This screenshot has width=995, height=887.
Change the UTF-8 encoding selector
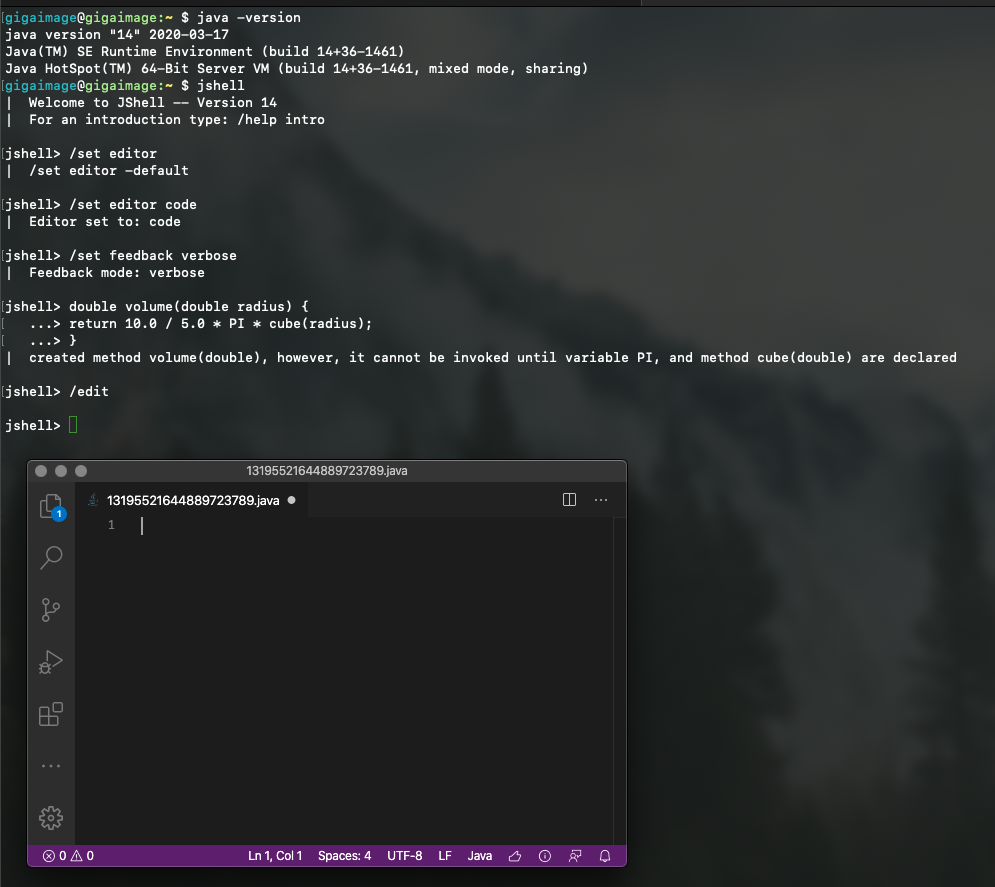(x=404, y=855)
